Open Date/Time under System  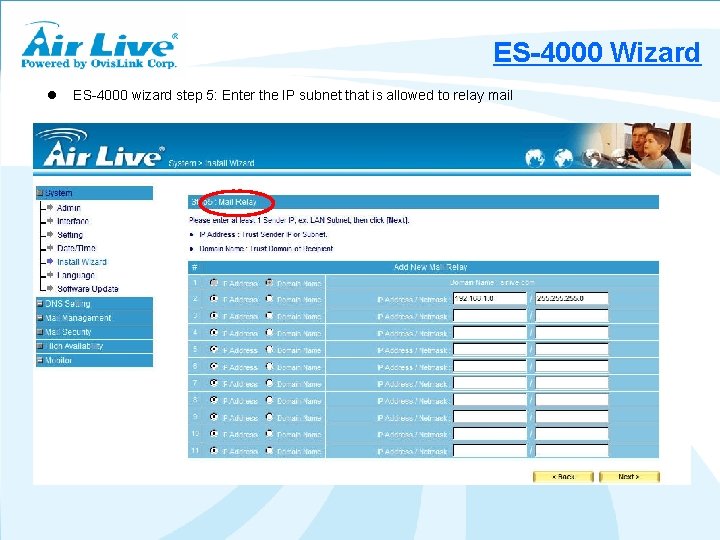click(76, 248)
